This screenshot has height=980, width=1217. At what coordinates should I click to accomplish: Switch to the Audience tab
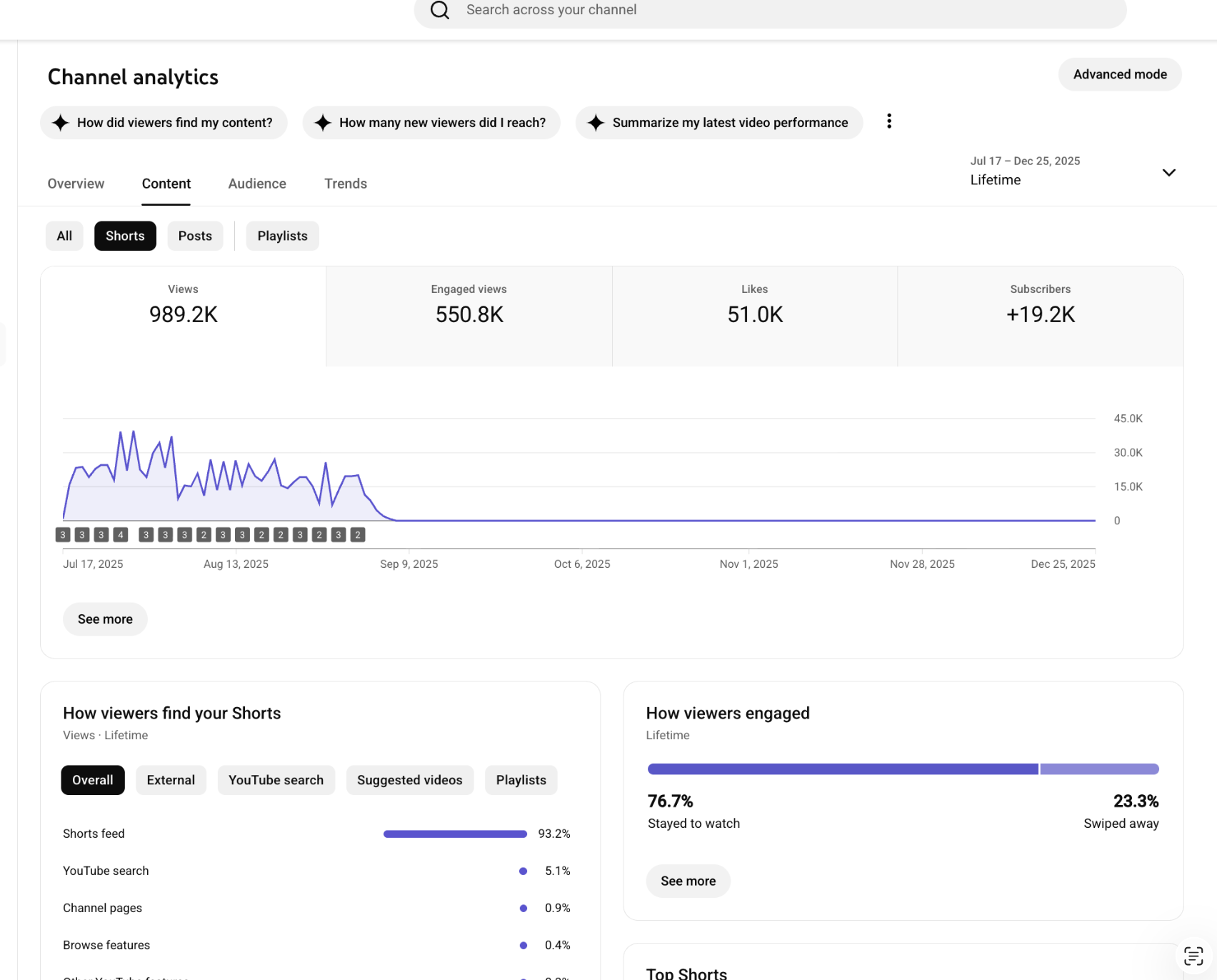click(257, 184)
